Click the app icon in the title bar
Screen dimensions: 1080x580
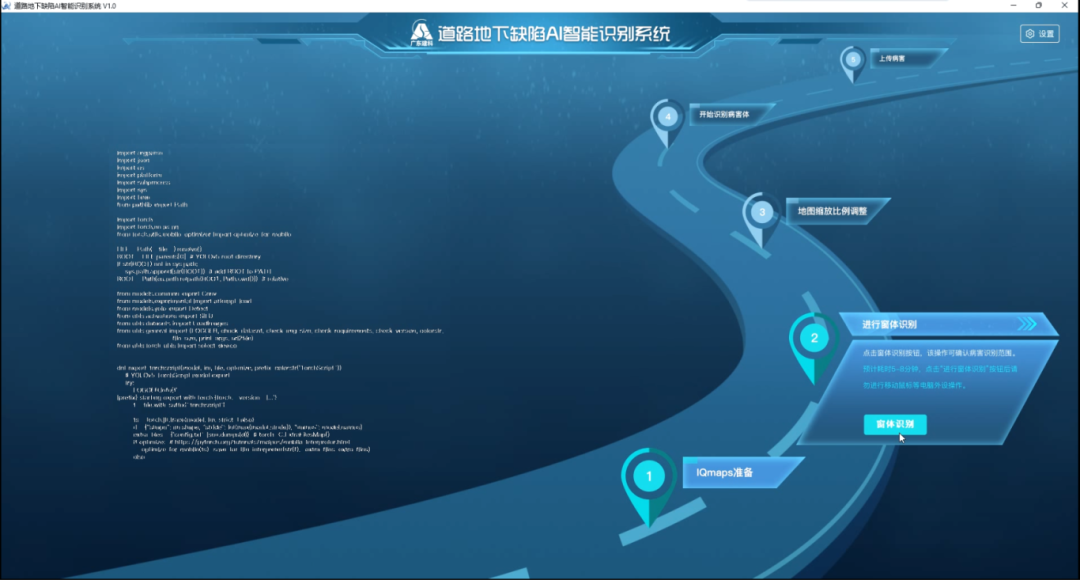pyautogui.click(x=7, y=6)
